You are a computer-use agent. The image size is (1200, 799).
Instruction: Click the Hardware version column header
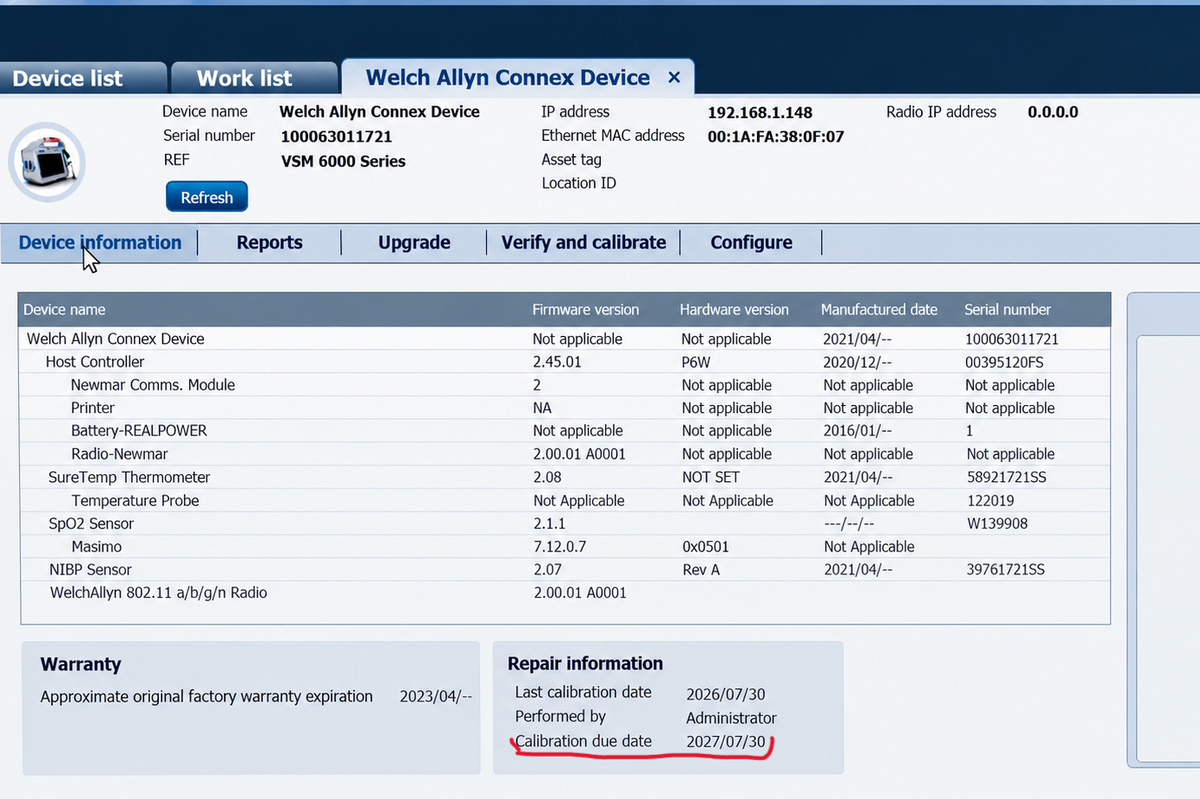[x=734, y=309]
